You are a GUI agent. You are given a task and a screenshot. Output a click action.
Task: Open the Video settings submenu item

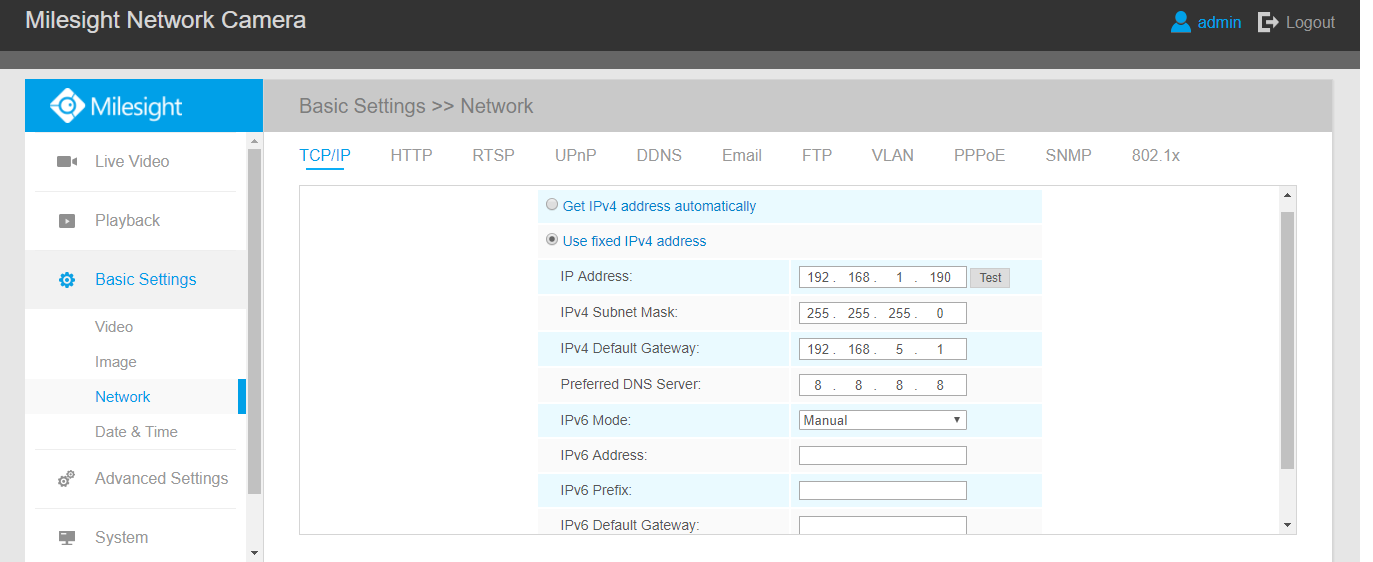pyautogui.click(x=114, y=327)
